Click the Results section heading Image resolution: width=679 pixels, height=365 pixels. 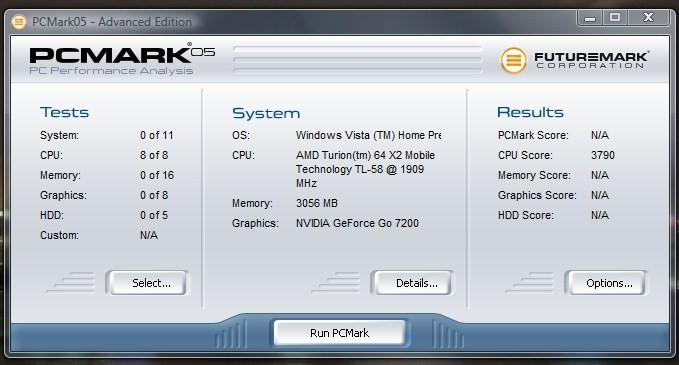530,112
